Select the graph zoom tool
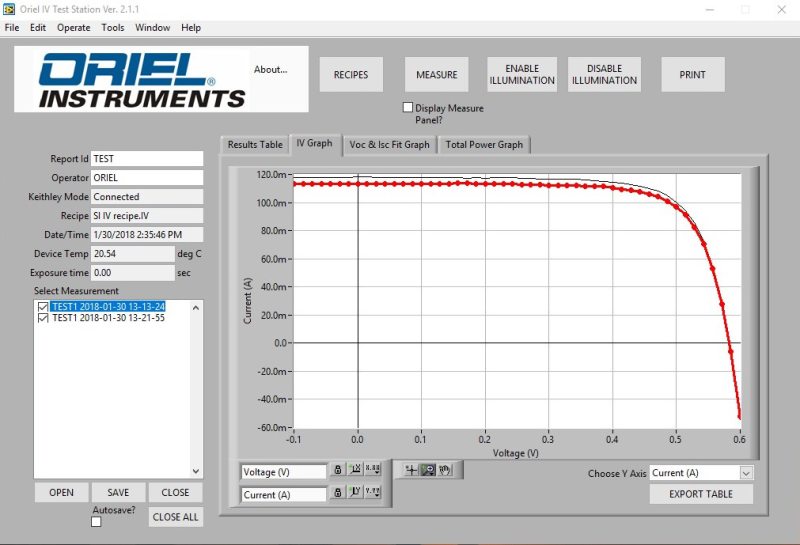The image size is (800, 545). pos(427,470)
